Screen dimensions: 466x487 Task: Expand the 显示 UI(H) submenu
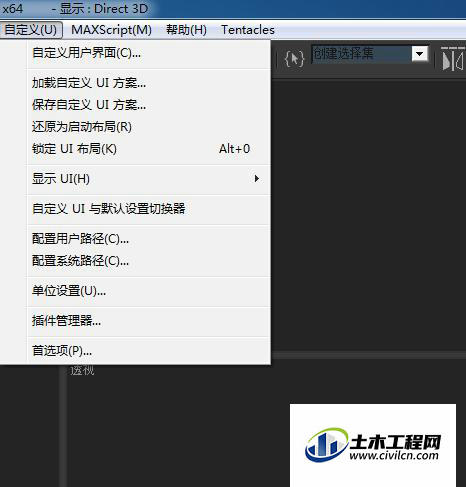coord(149,179)
